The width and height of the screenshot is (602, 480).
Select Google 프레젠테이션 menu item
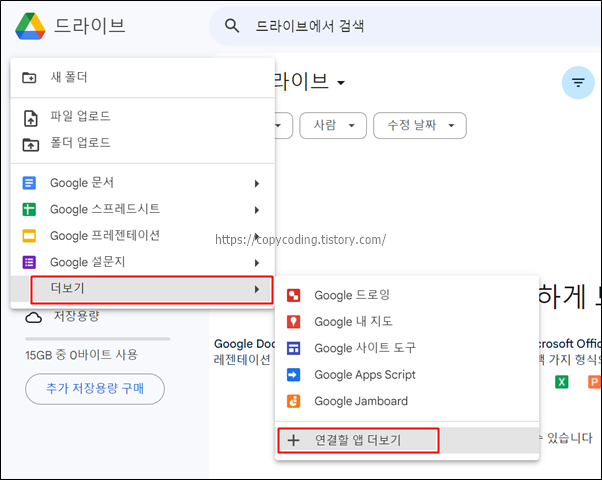(x=142, y=236)
